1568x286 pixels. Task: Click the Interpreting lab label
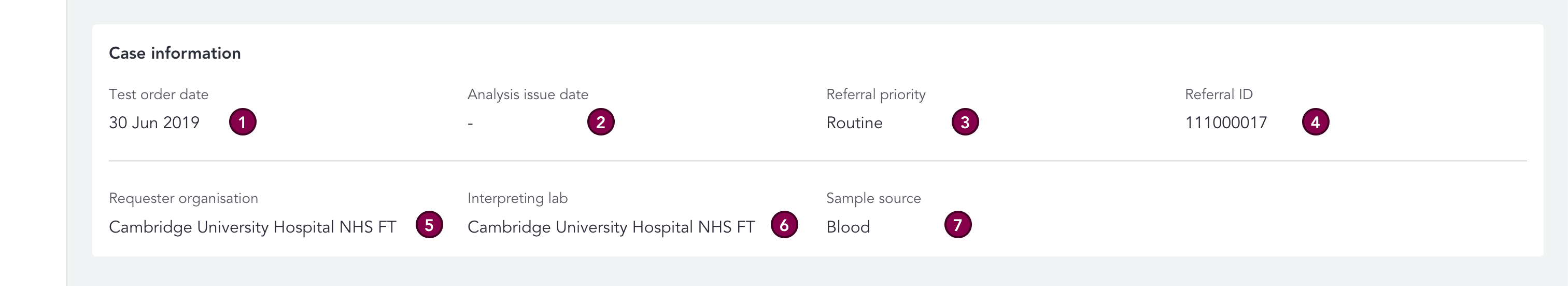click(x=517, y=198)
